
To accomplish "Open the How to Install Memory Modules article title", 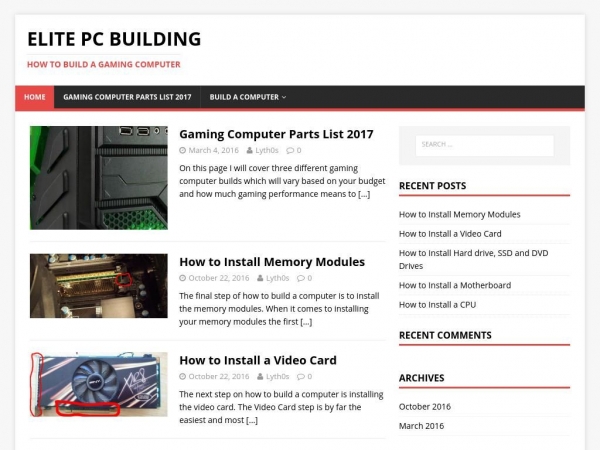I will pyautogui.click(x=272, y=262).
